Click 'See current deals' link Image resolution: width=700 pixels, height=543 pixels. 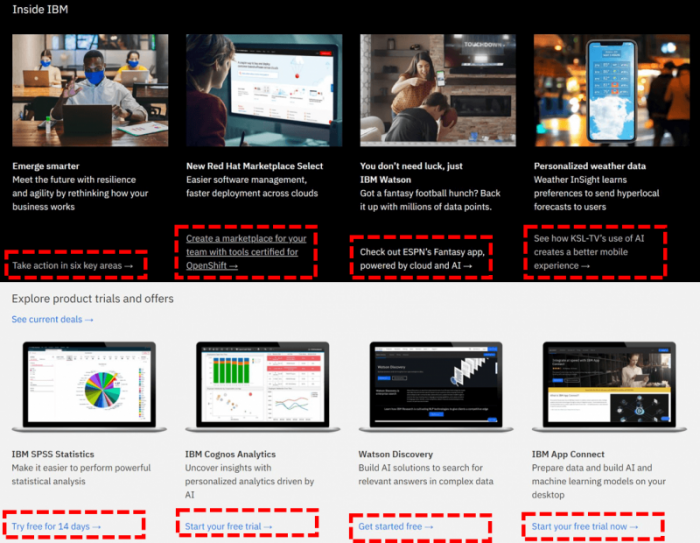52,319
